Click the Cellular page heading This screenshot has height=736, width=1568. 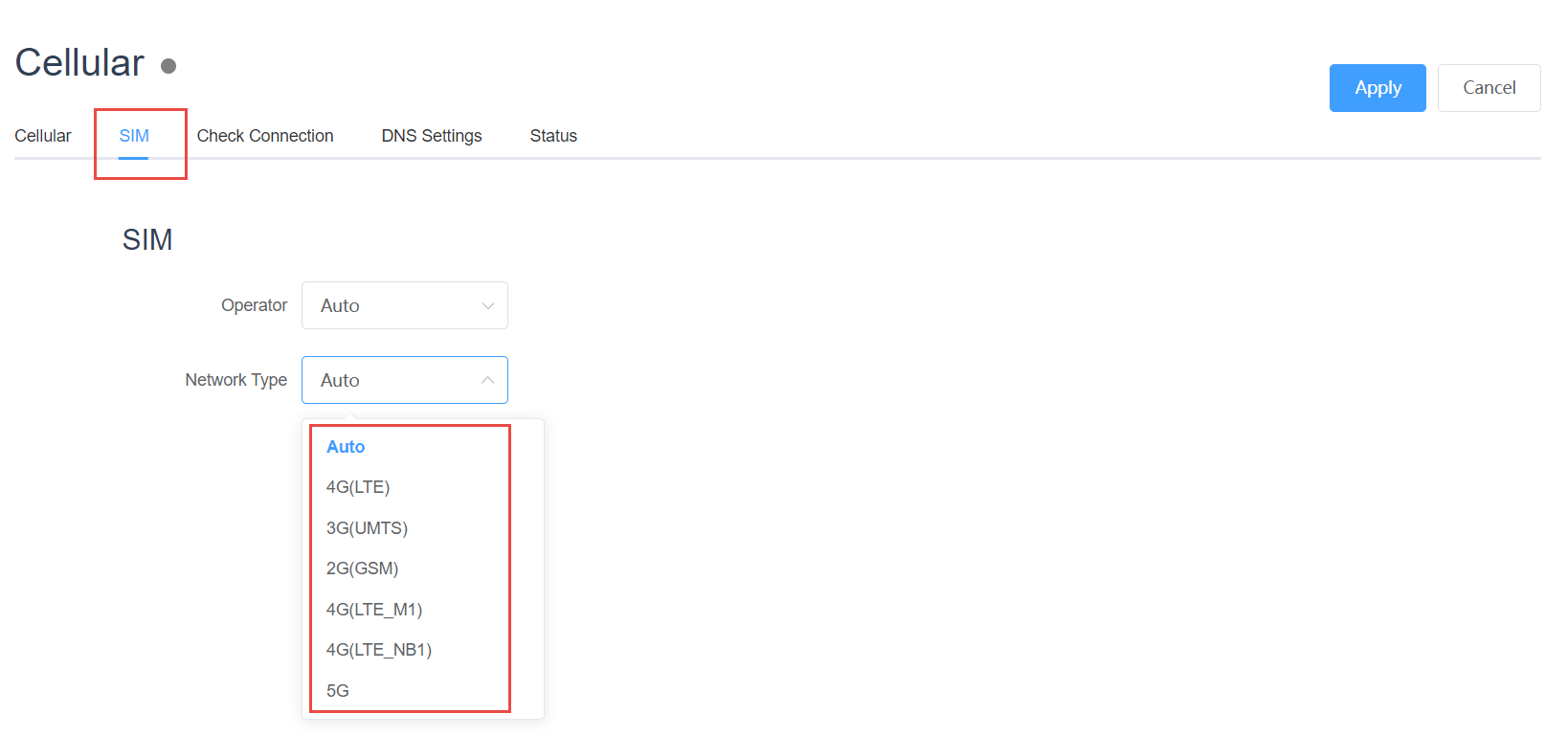click(79, 63)
